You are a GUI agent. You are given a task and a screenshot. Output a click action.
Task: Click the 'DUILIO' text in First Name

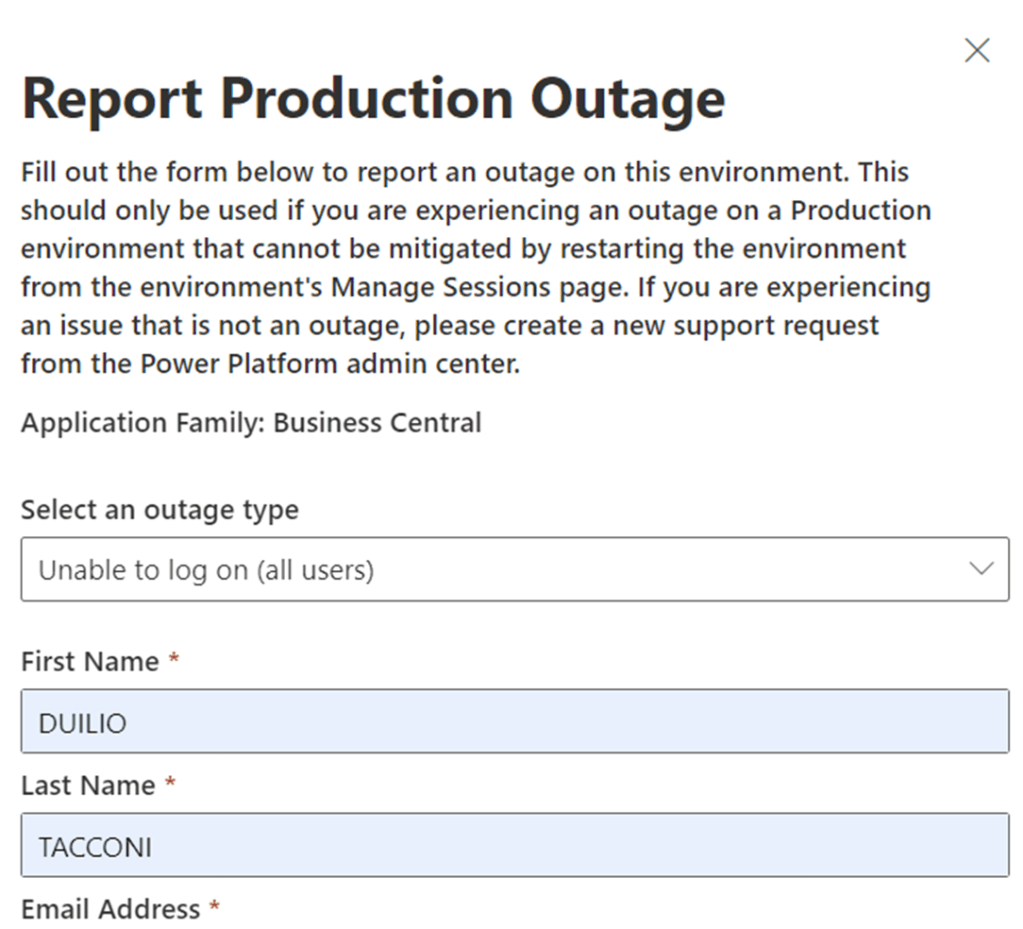click(82, 723)
